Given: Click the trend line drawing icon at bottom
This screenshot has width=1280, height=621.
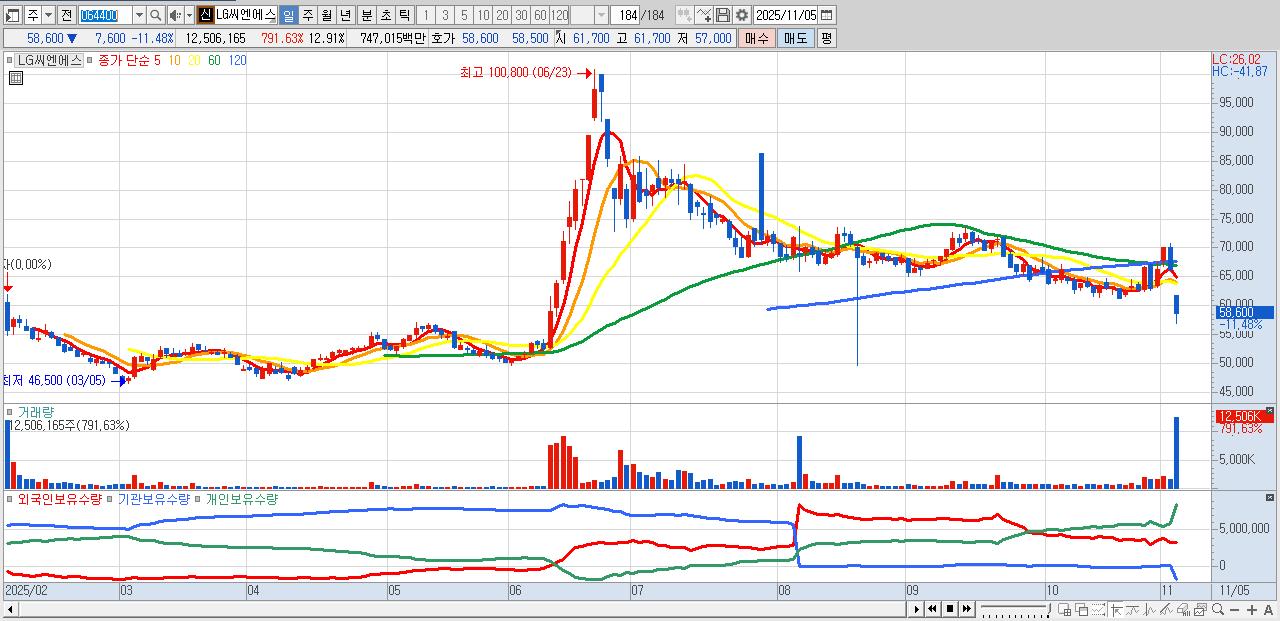Looking at the screenshot, I should click(x=1133, y=610).
